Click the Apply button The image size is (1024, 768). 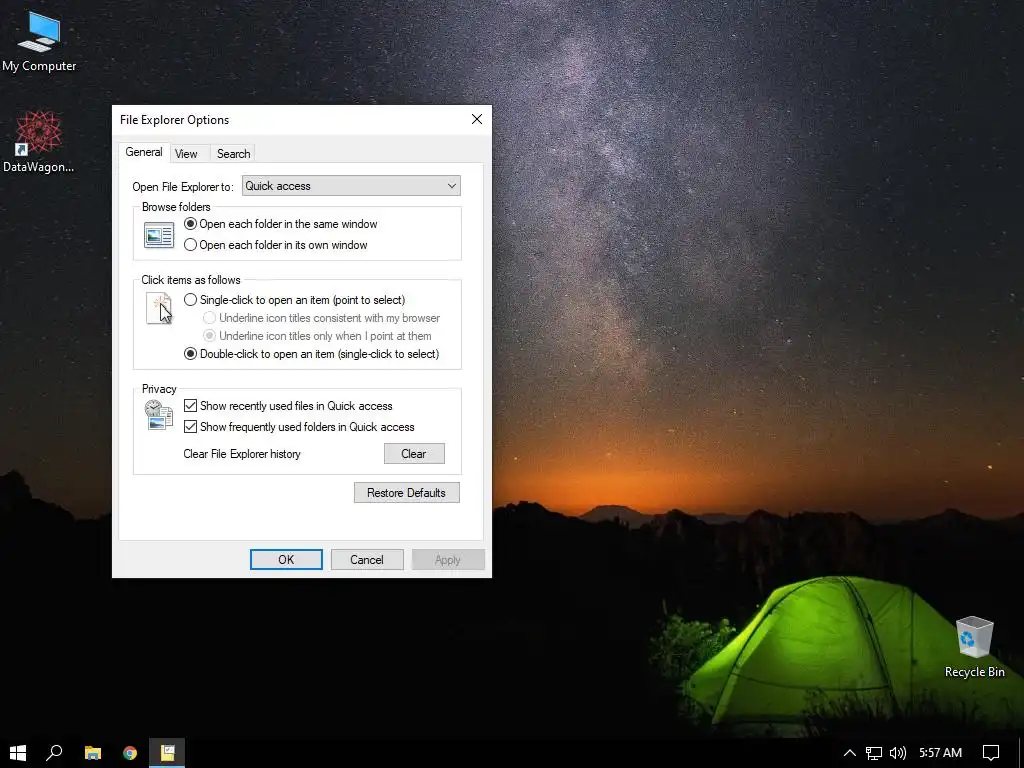(448, 560)
